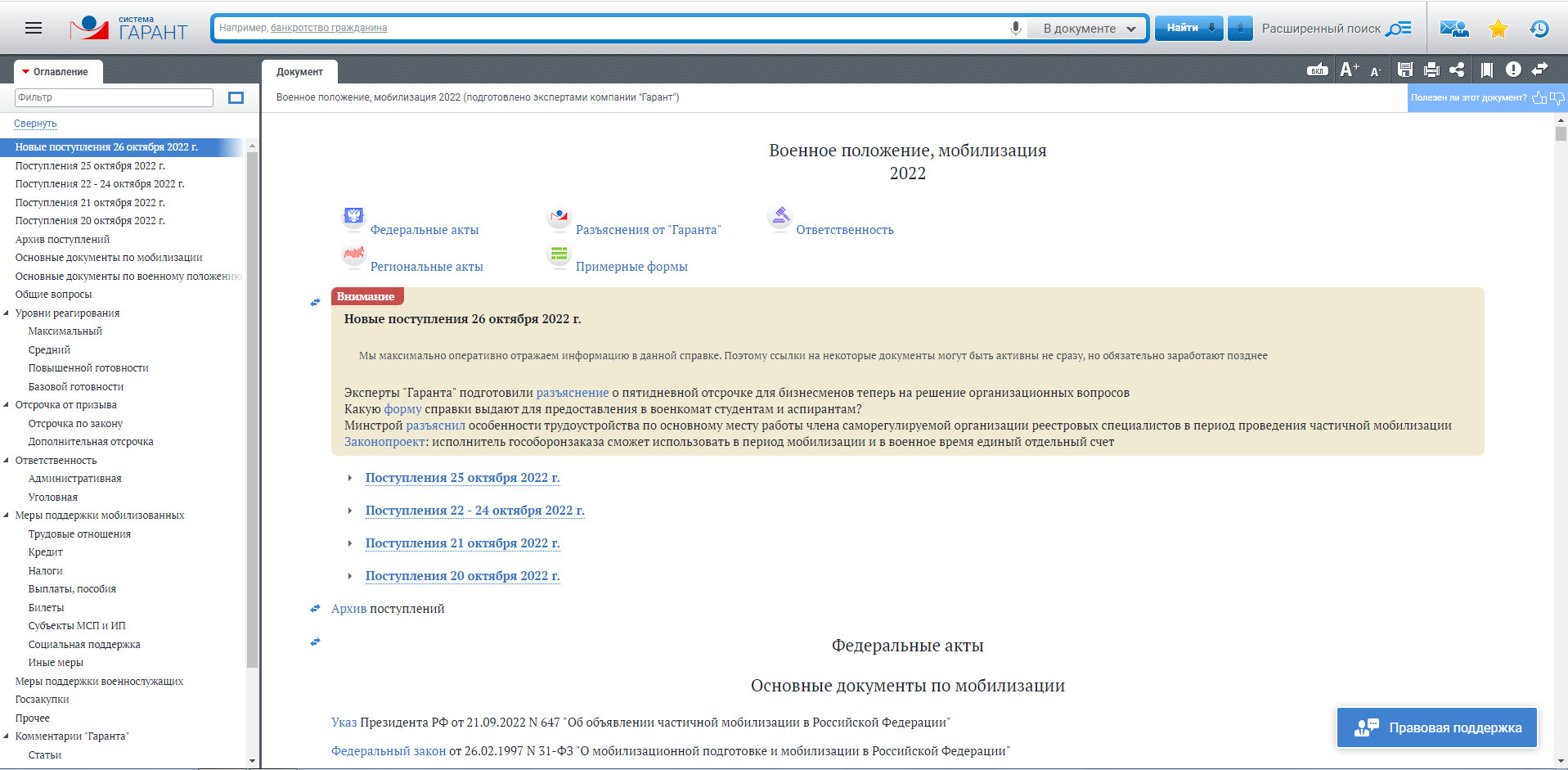Open the Указ Президента РФ link
1568x770 pixels.
(344, 723)
